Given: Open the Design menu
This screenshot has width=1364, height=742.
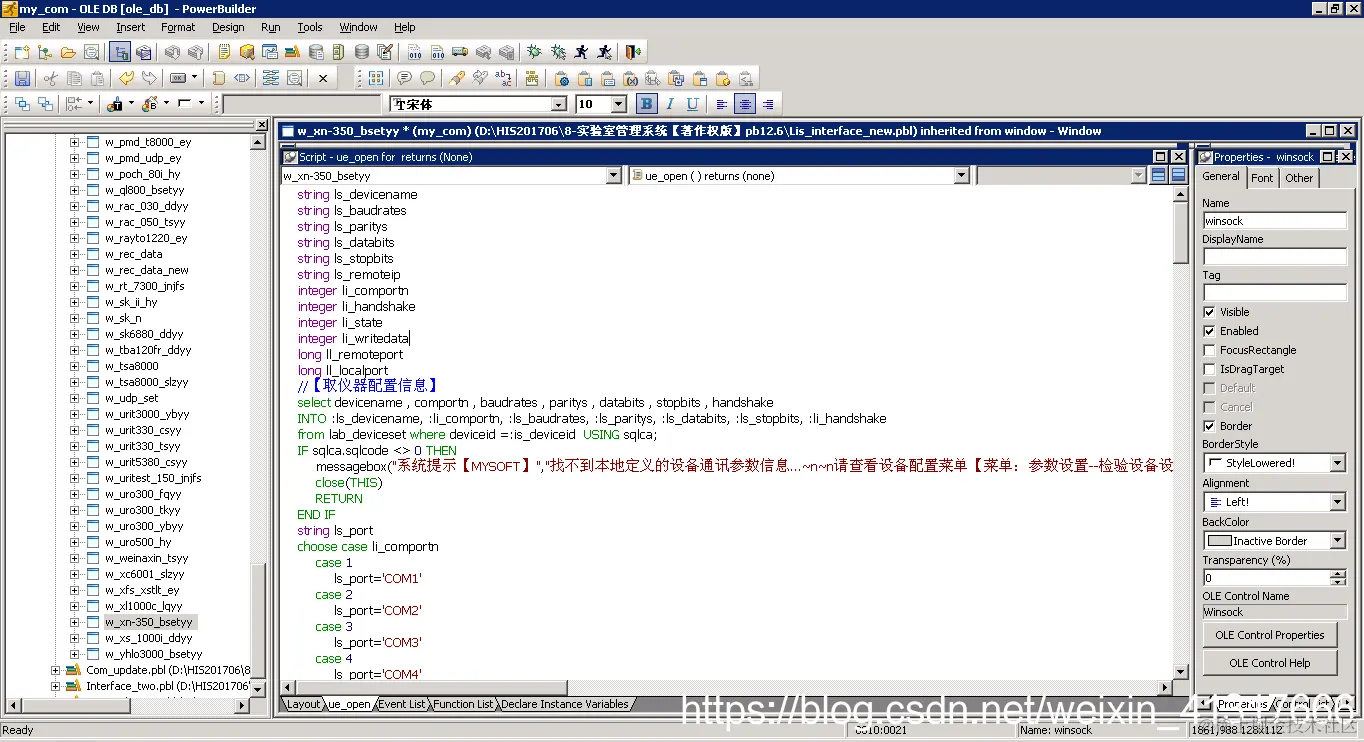Looking at the screenshot, I should coord(228,27).
